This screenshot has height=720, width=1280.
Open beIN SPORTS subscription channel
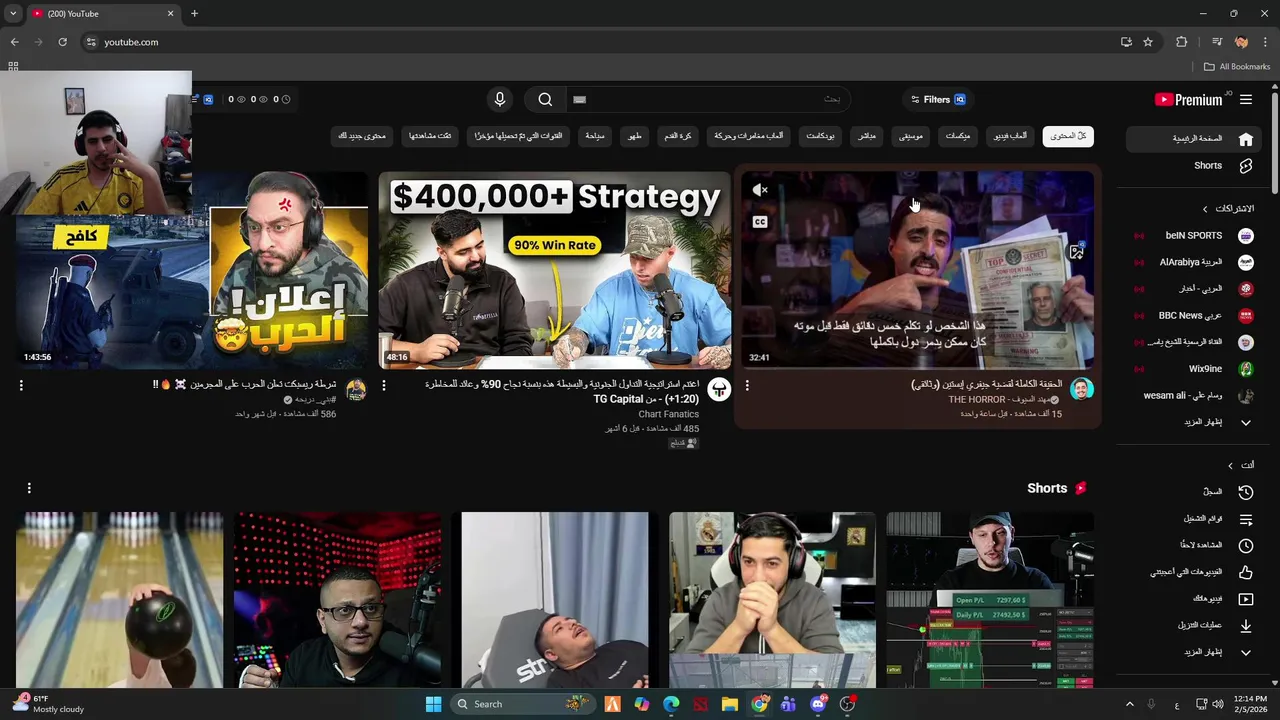[1195, 236]
